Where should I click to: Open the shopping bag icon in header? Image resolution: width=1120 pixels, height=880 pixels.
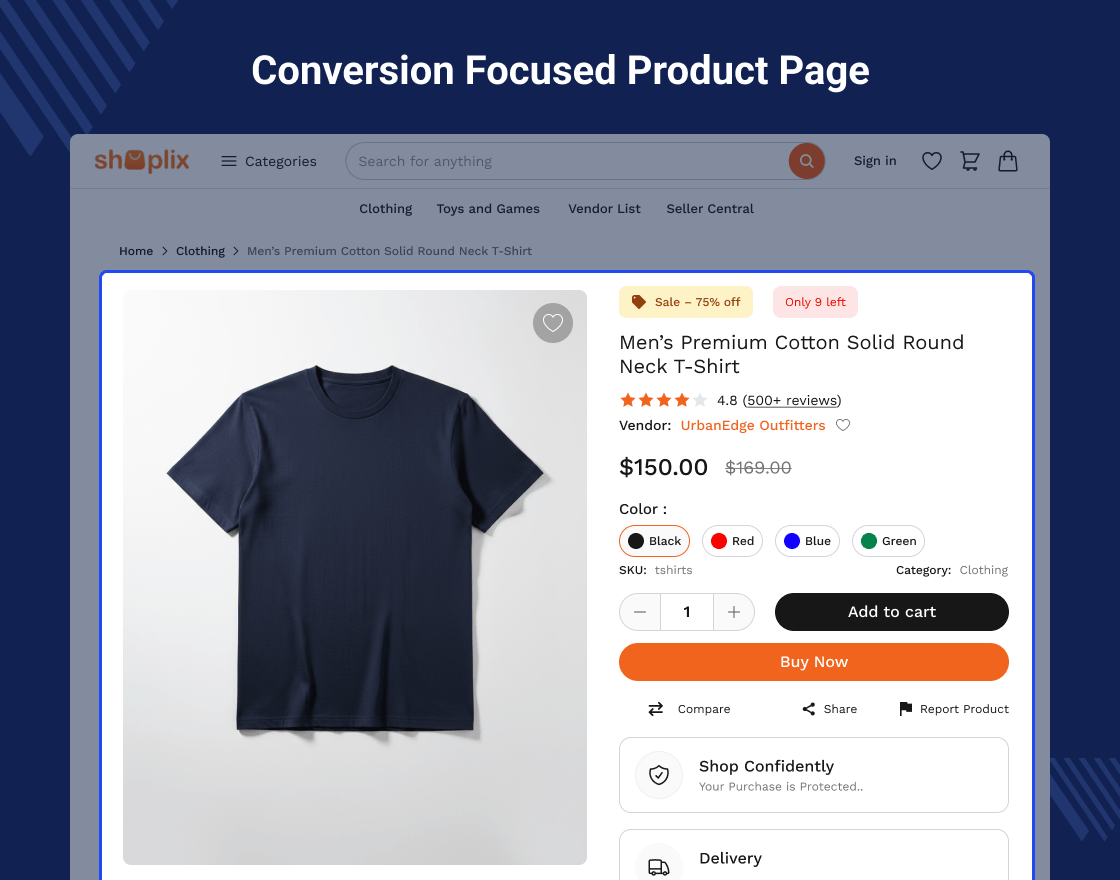tap(1008, 161)
